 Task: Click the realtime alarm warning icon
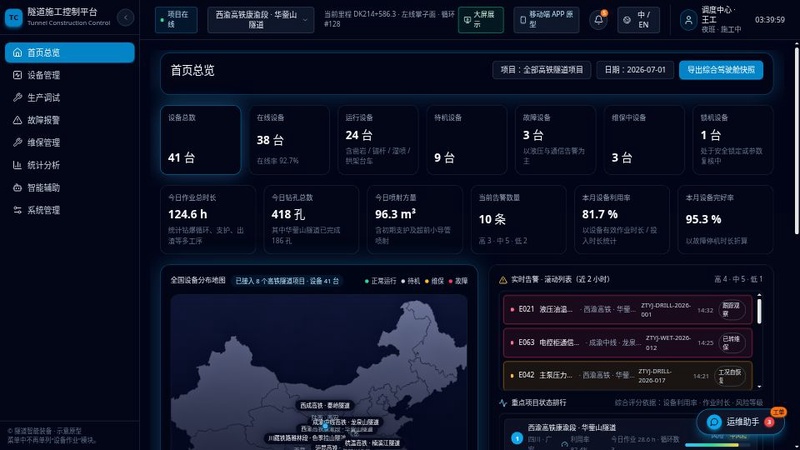(503, 280)
